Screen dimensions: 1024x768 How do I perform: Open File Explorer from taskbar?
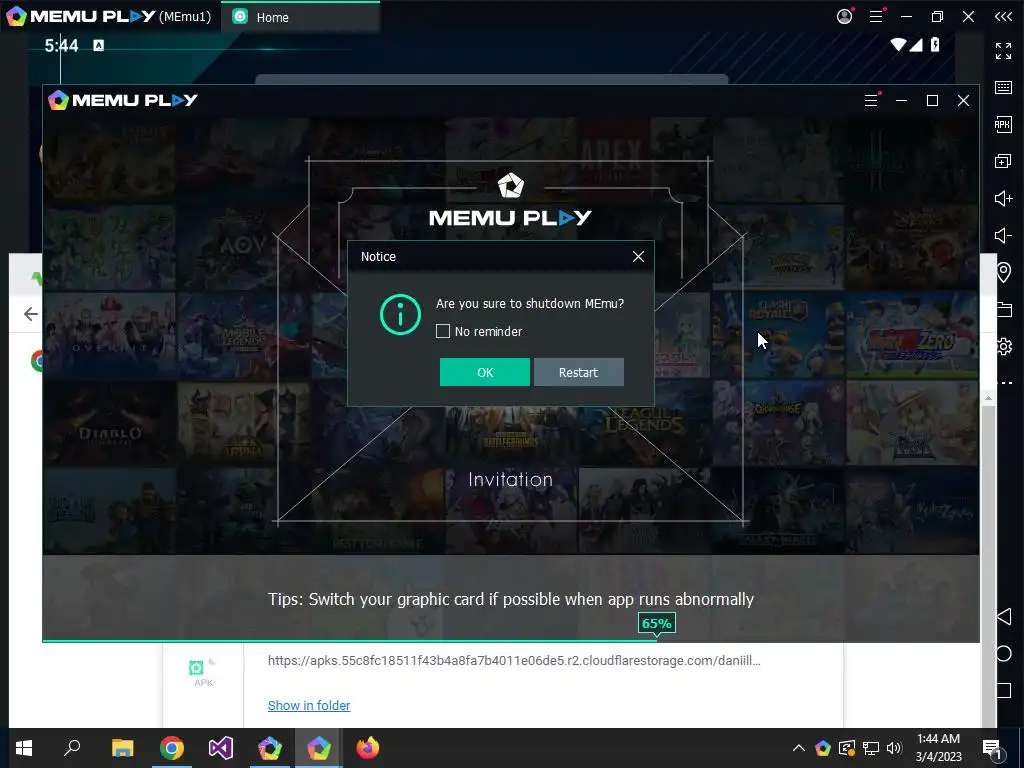pos(122,748)
